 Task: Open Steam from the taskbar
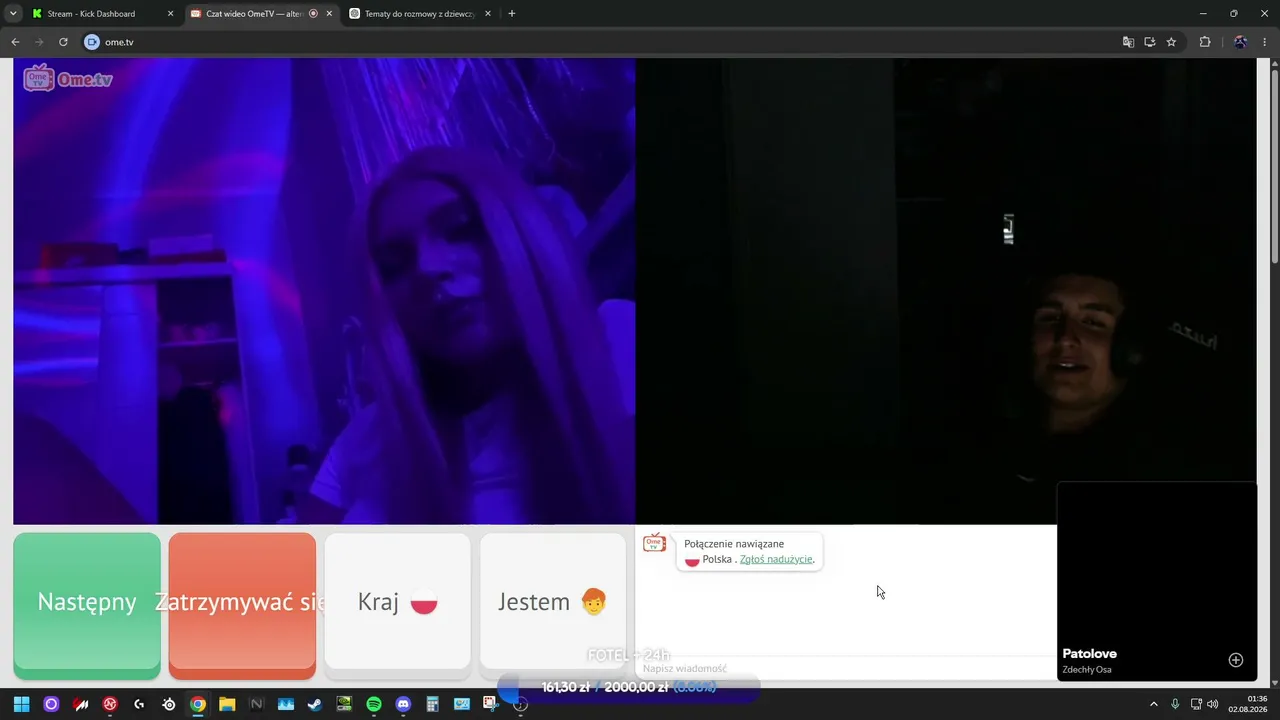point(314,704)
